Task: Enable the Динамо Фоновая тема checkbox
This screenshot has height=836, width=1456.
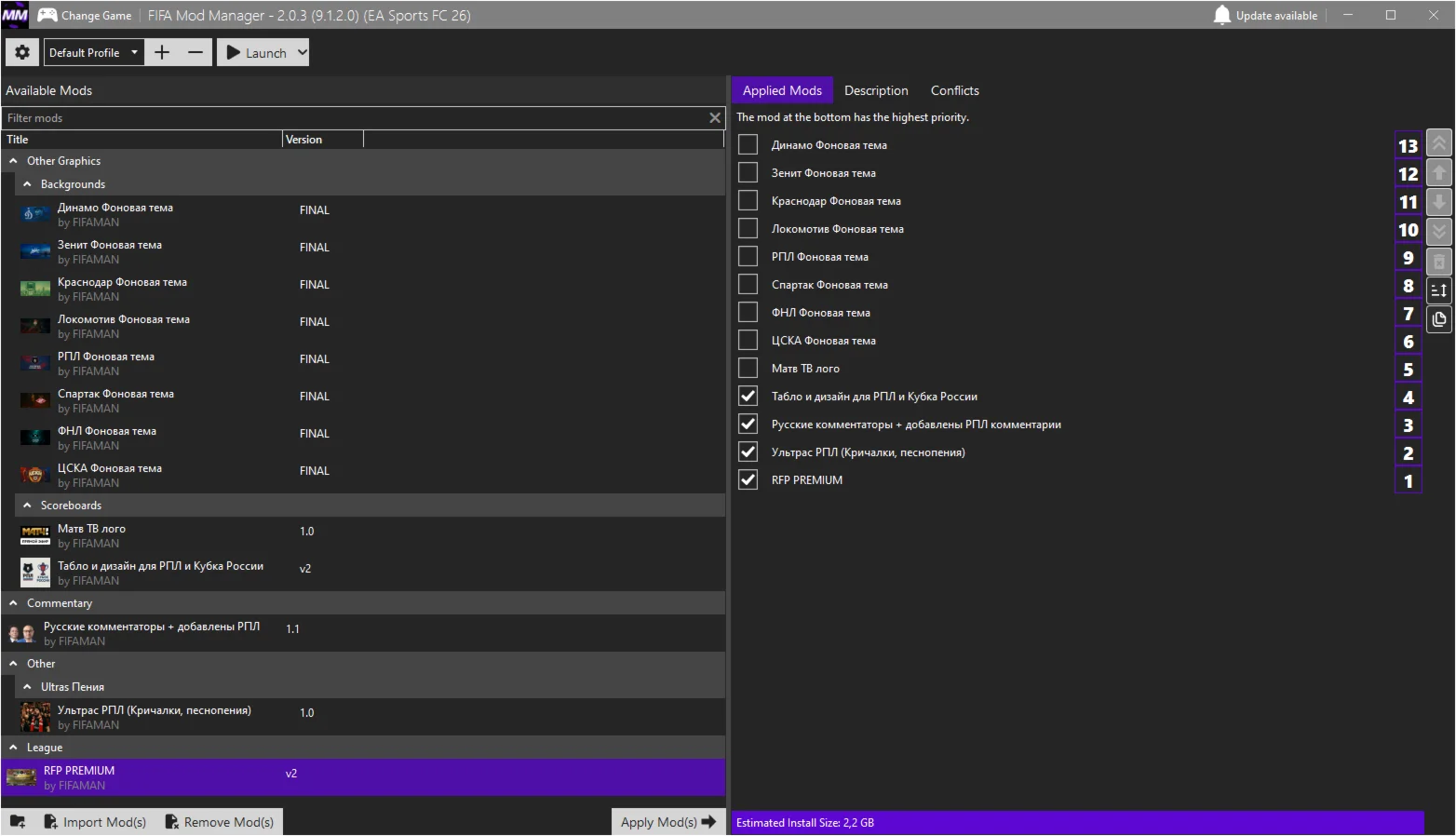Action: coord(748,145)
